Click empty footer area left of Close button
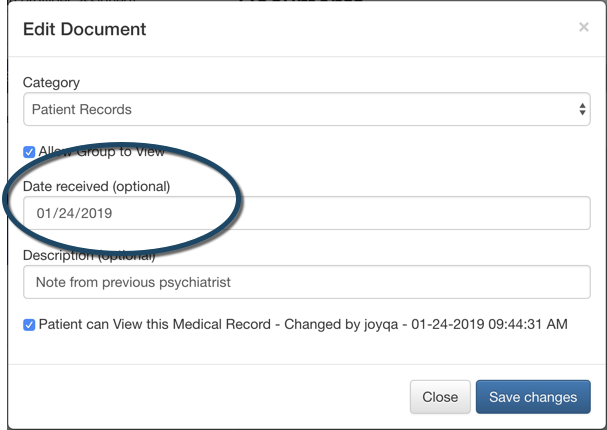The width and height of the screenshot is (607, 430). pyautogui.click(x=200, y=397)
